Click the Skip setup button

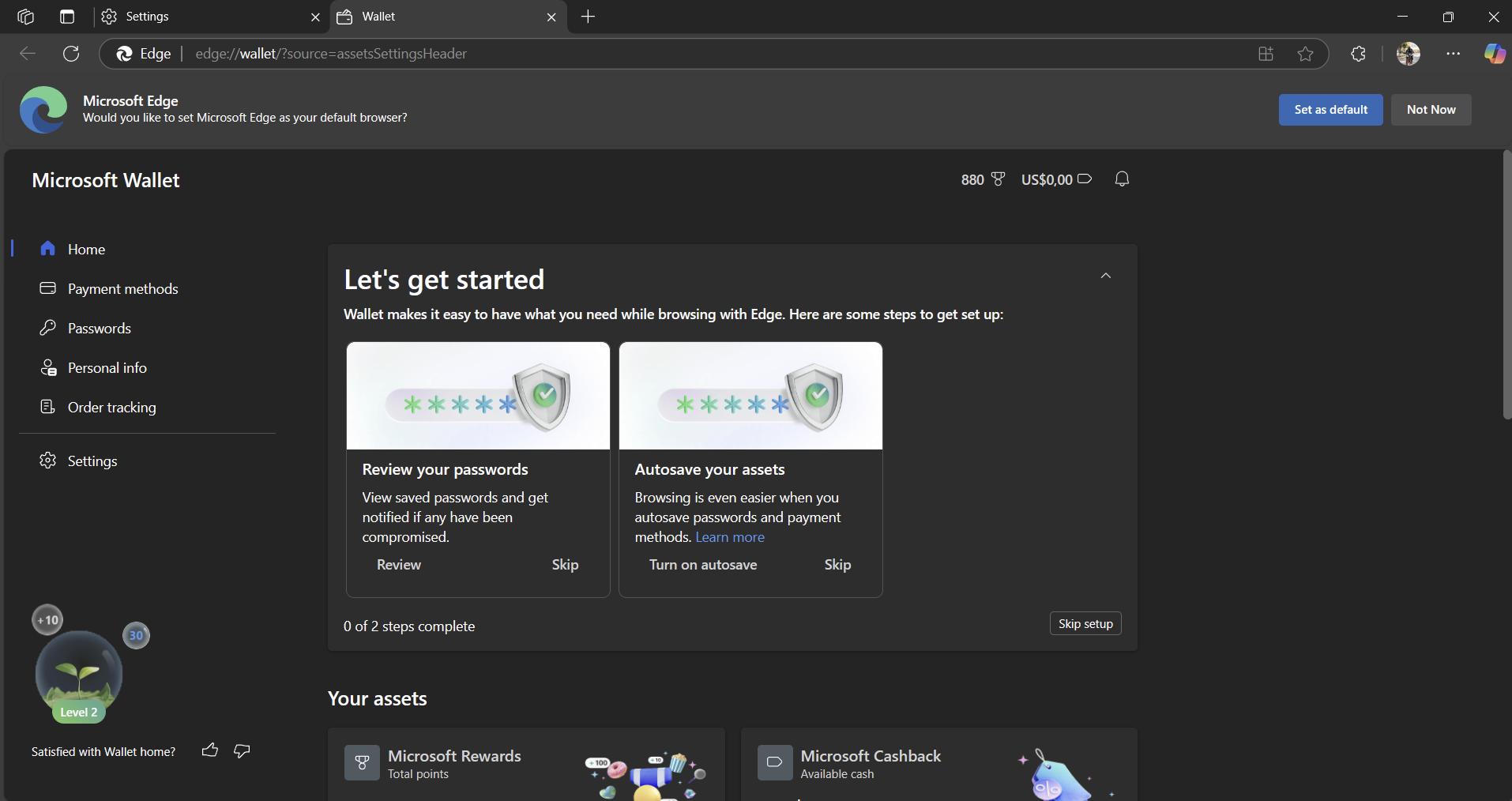(1085, 624)
